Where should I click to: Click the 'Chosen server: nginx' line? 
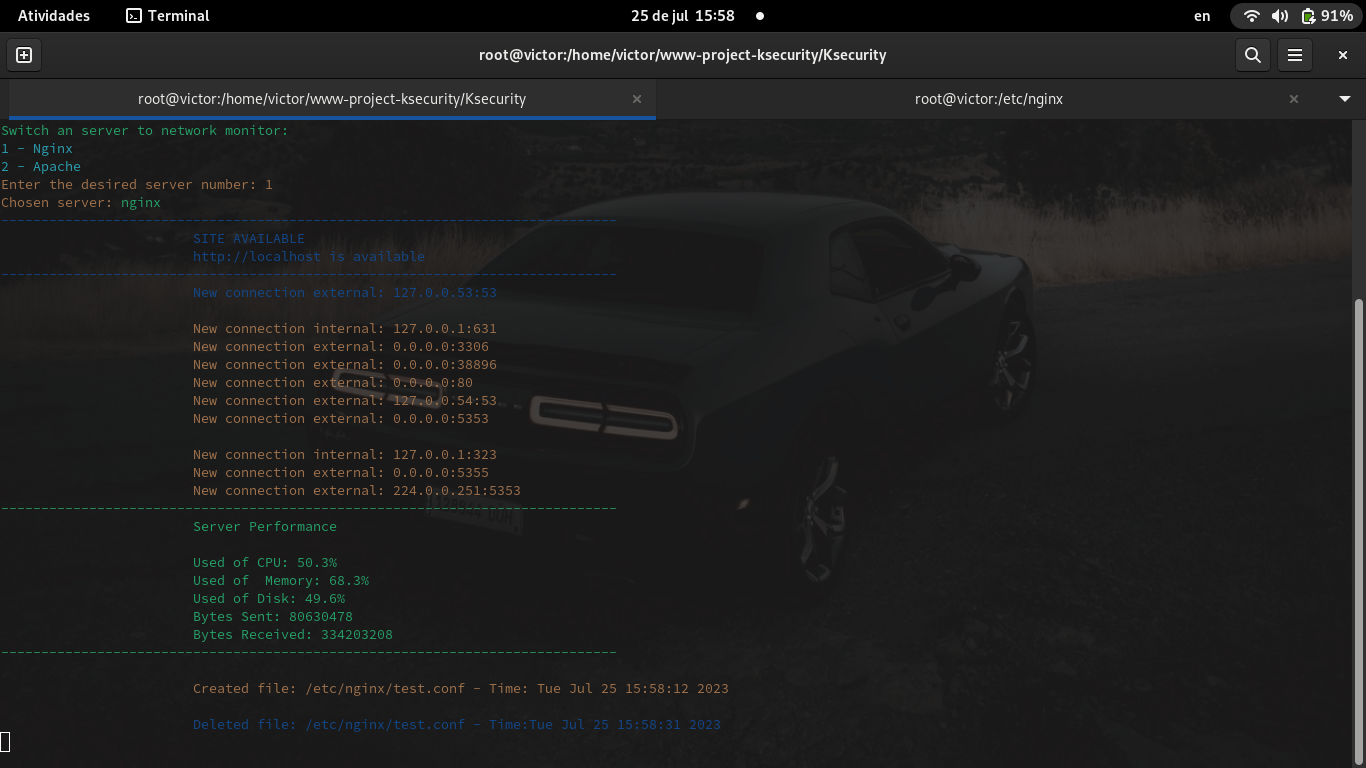point(81,203)
